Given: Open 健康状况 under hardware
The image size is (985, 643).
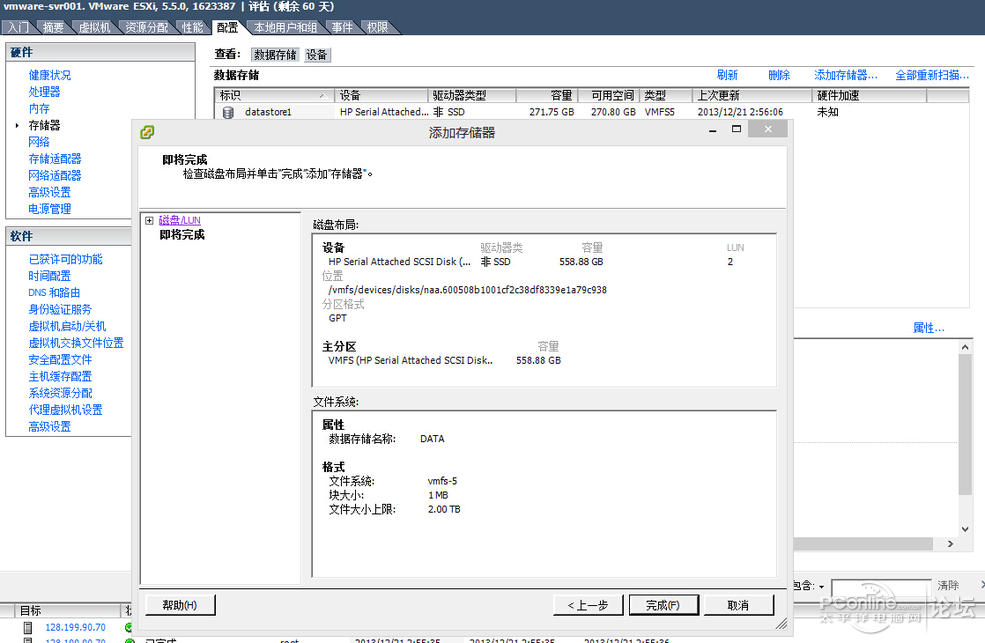Looking at the screenshot, I should click(x=50, y=75).
